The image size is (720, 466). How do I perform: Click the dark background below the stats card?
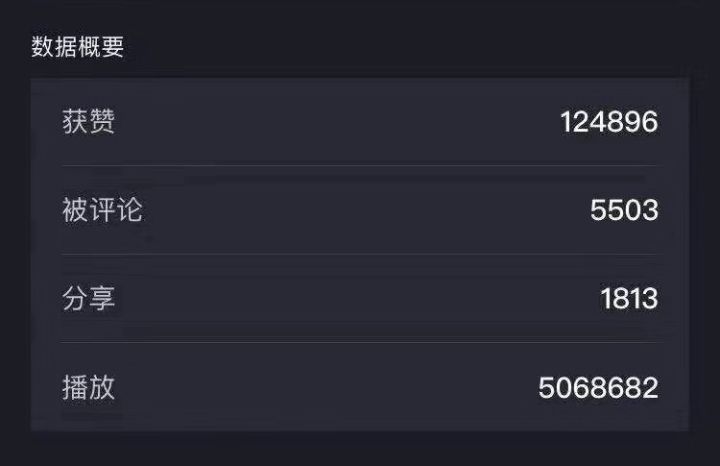(360, 449)
